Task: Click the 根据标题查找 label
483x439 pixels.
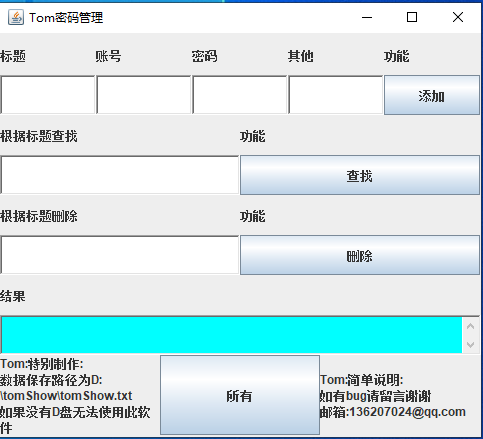Action: pyautogui.click(x=39, y=136)
